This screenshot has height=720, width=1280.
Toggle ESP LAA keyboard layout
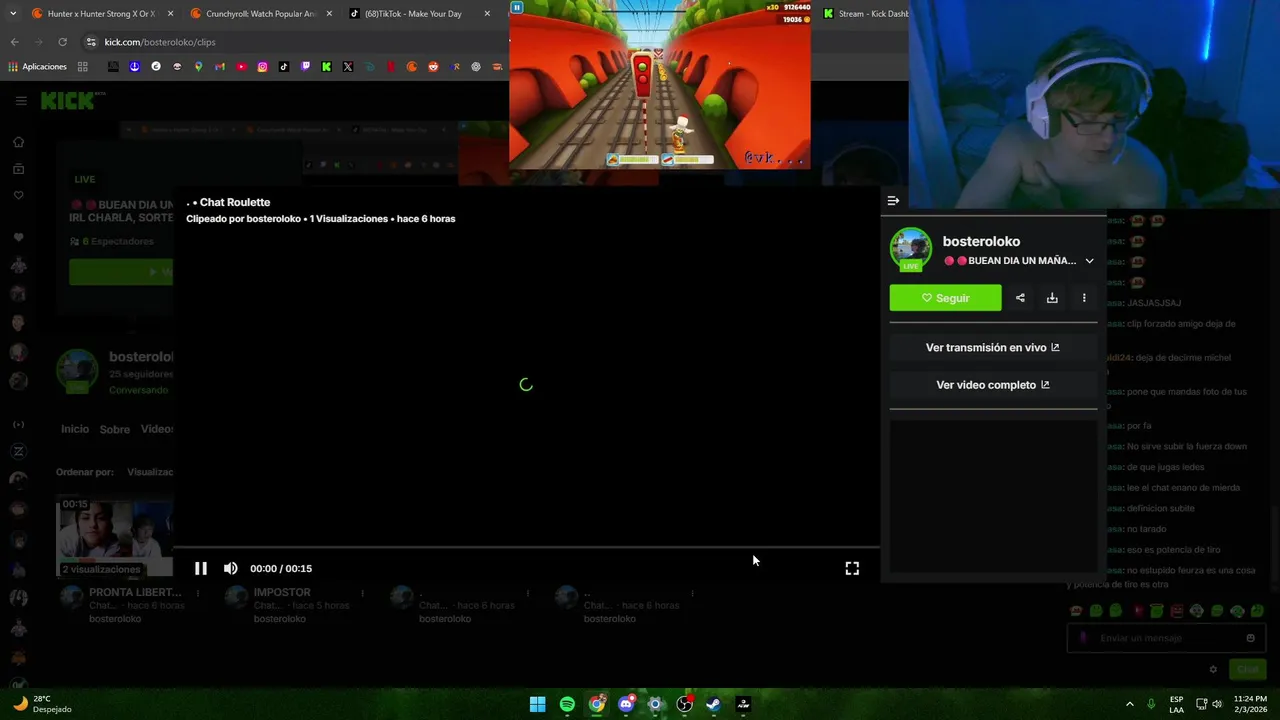(1177, 704)
